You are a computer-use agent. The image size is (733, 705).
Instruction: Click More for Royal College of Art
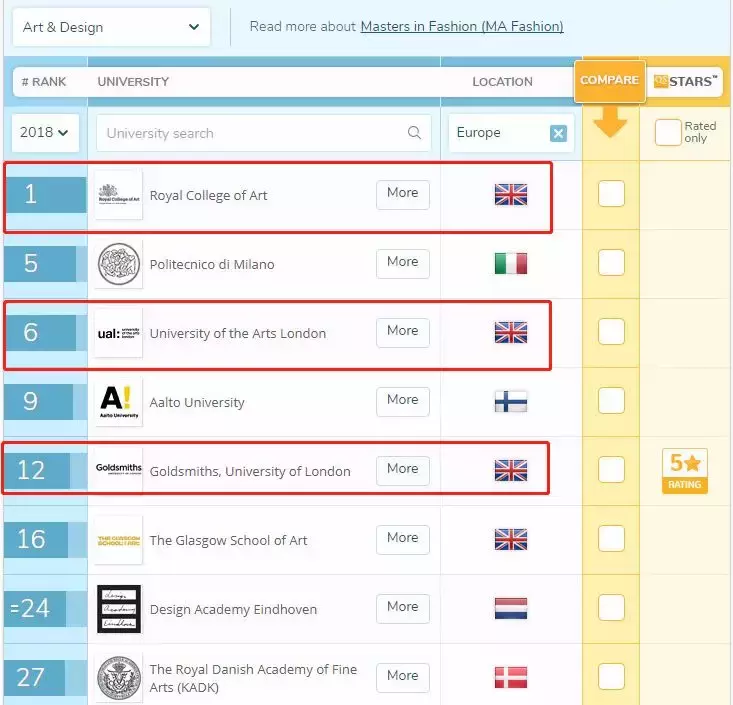402,194
